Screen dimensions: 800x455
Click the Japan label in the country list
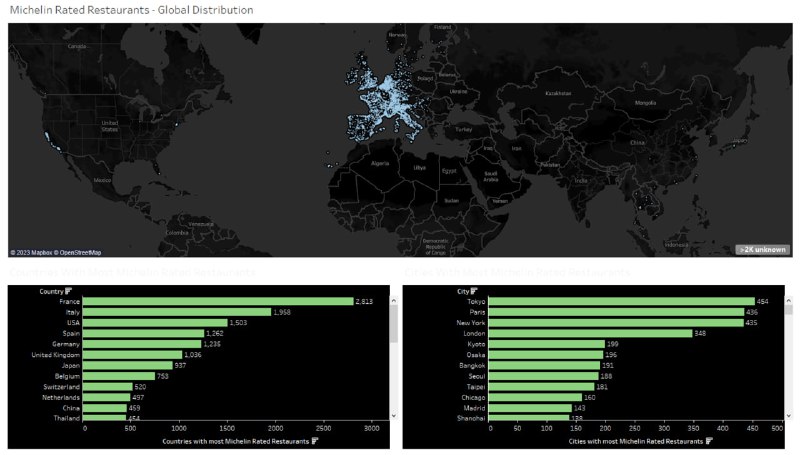(x=71, y=365)
